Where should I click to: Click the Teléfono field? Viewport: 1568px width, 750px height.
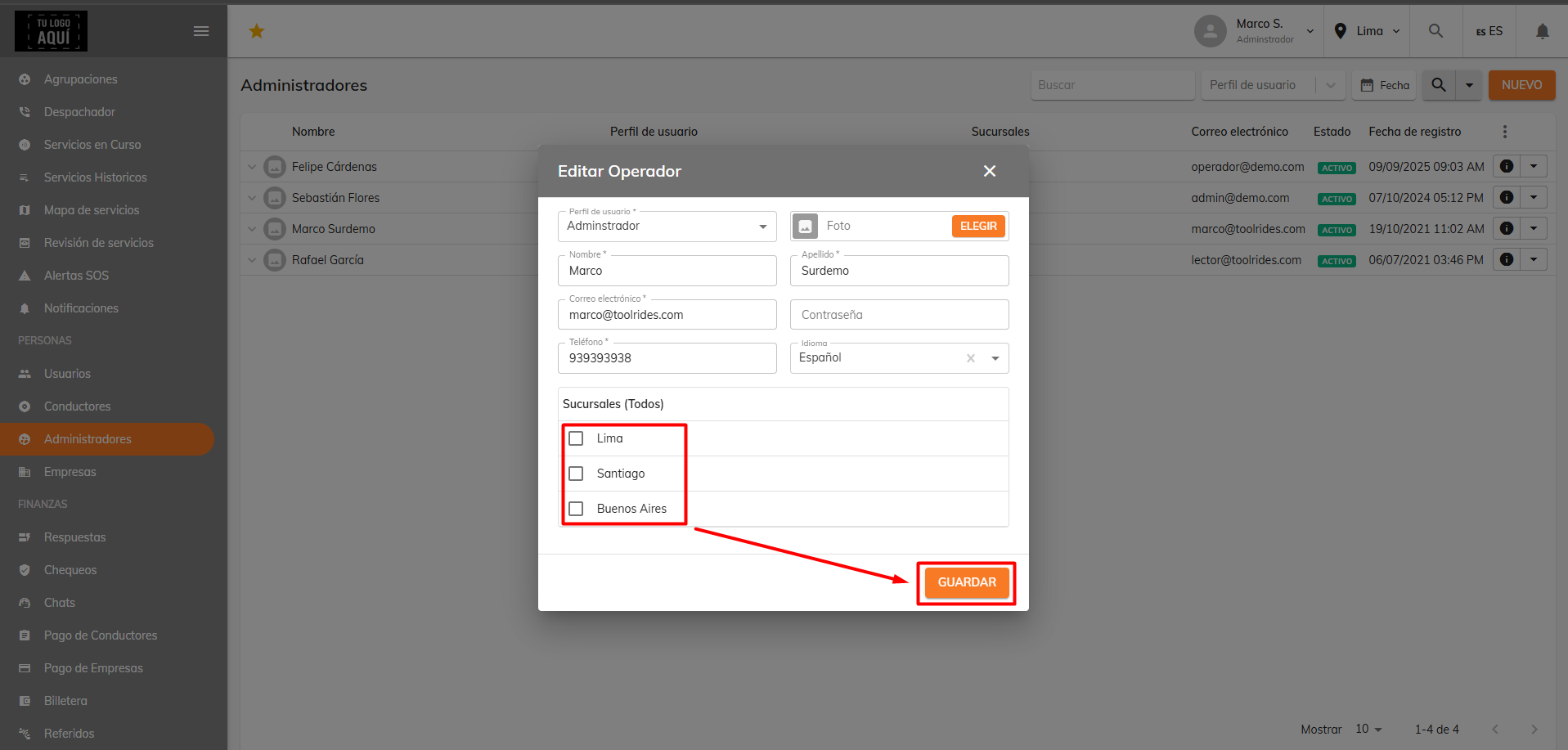pyautogui.click(x=667, y=358)
